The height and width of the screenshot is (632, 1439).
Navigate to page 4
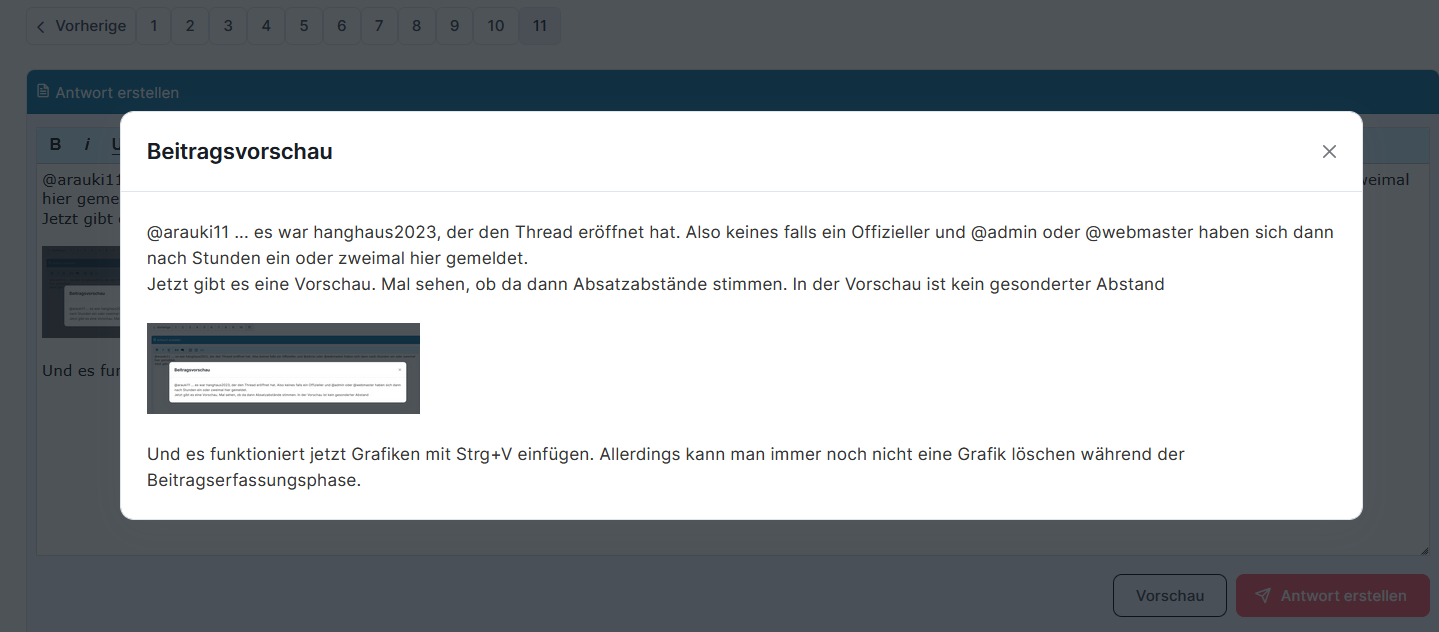pos(266,26)
